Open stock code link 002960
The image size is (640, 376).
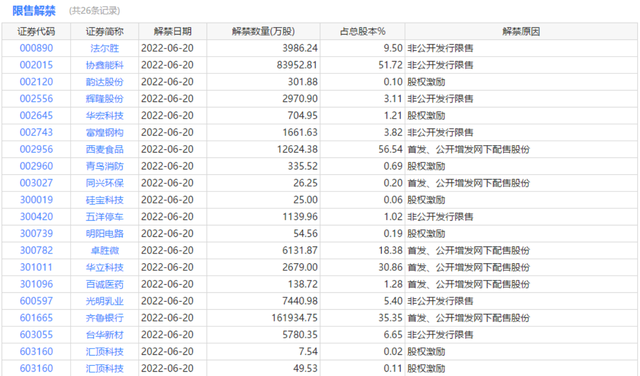36,166
